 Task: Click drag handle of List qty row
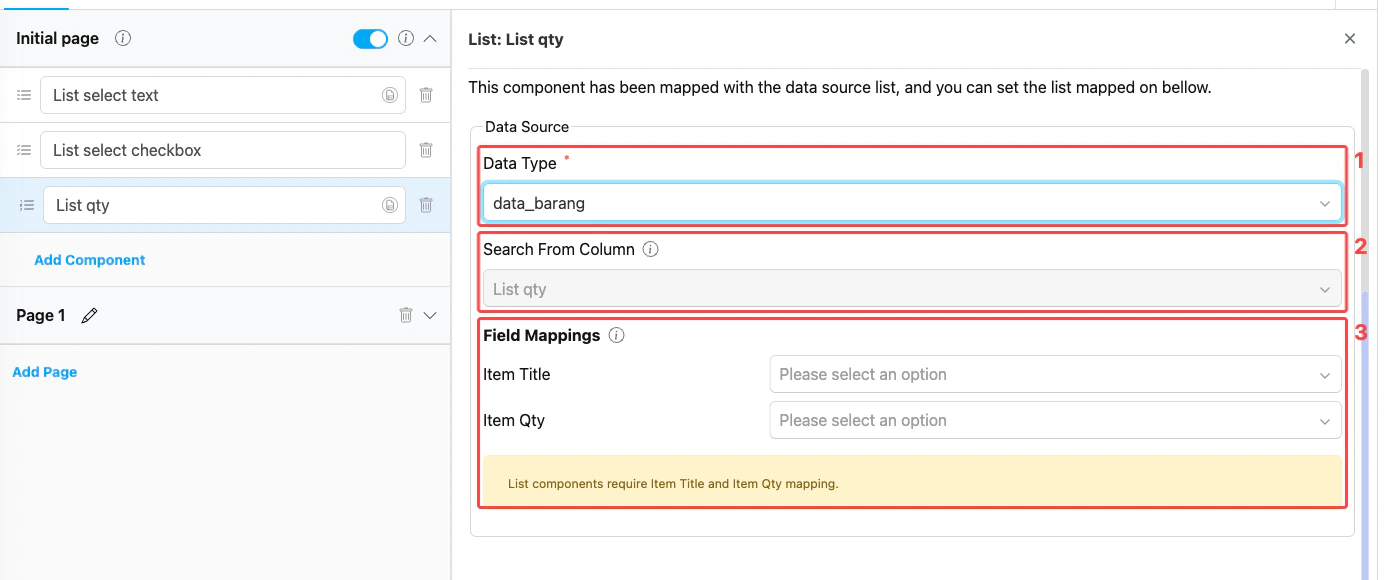pyautogui.click(x=27, y=205)
